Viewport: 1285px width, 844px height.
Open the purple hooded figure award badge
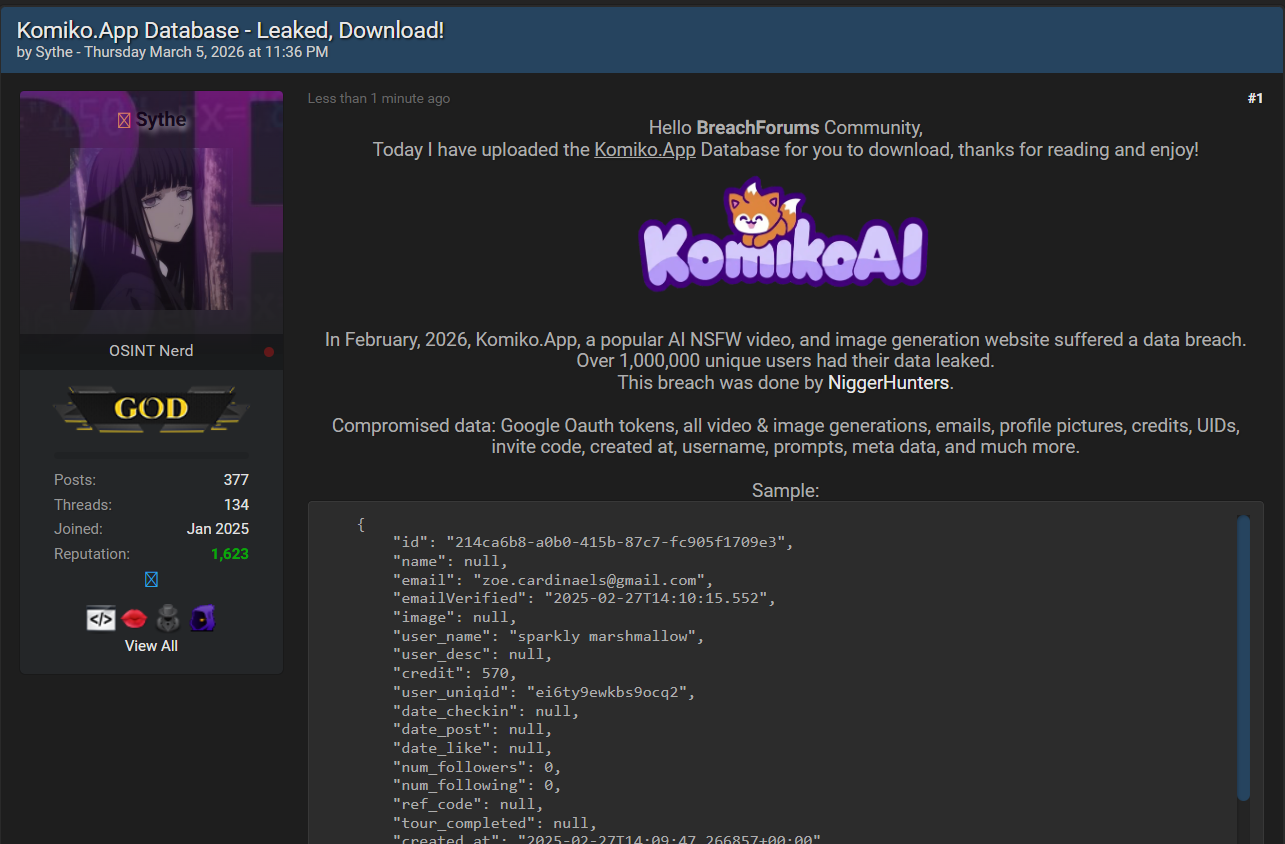tap(202, 619)
